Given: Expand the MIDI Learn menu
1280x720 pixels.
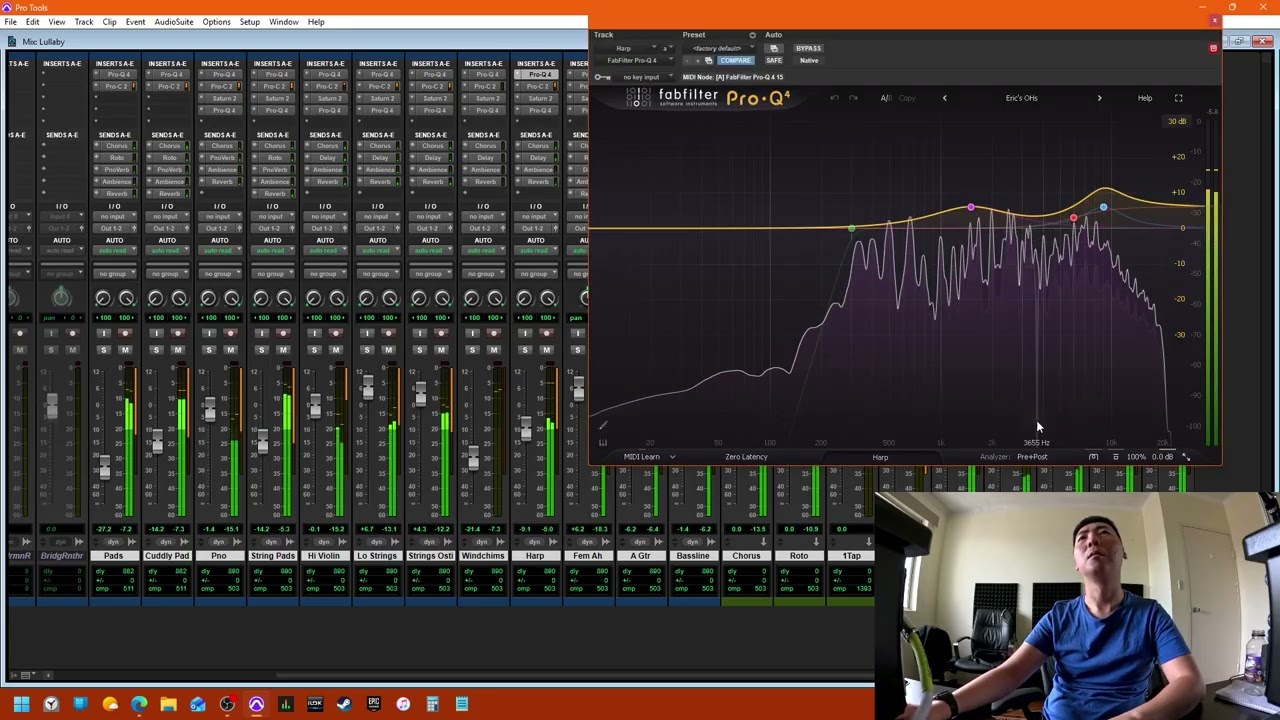Looking at the screenshot, I should tap(649, 457).
